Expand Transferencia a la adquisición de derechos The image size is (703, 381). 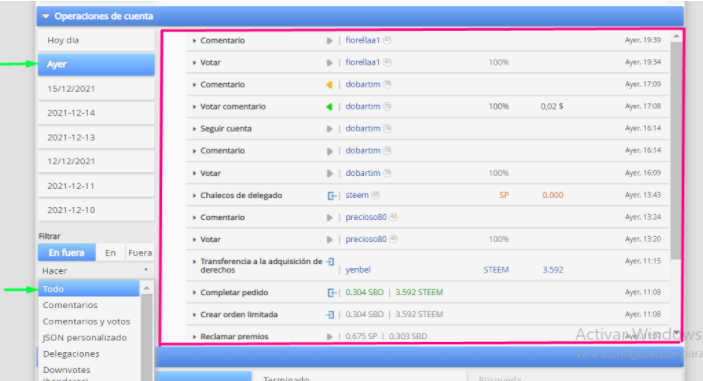pyautogui.click(x=194, y=261)
